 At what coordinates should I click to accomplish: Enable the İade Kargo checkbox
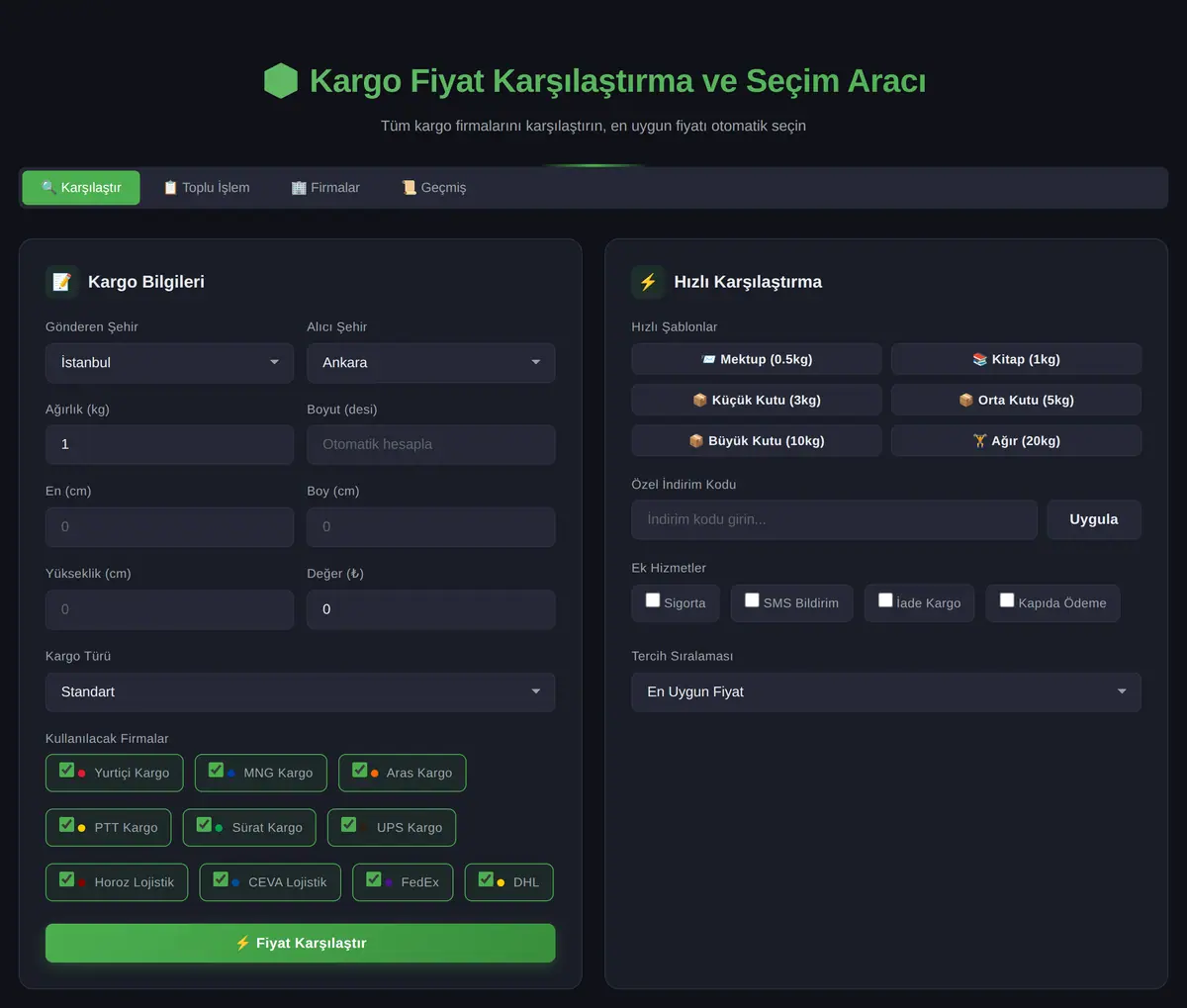(x=885, y=600)
